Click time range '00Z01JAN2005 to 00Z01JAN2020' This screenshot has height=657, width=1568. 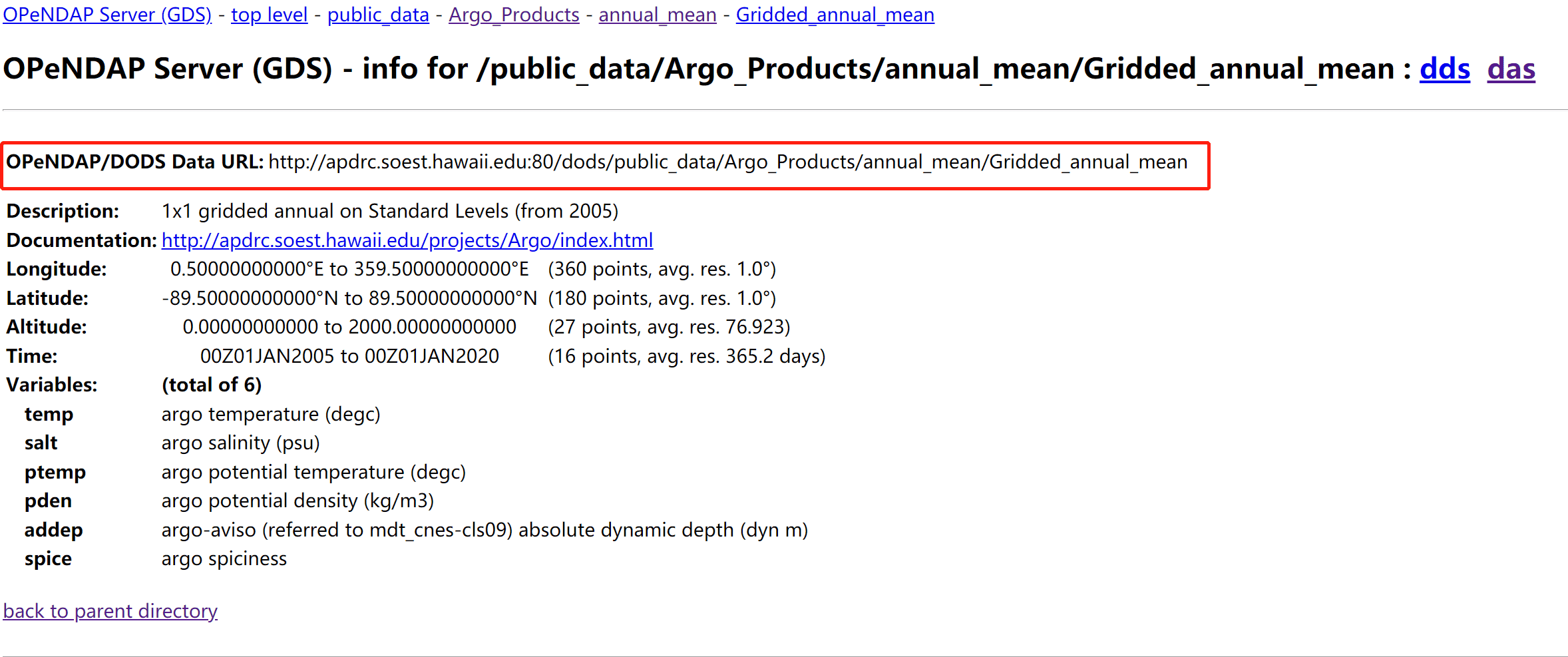[x=349, y=356]
